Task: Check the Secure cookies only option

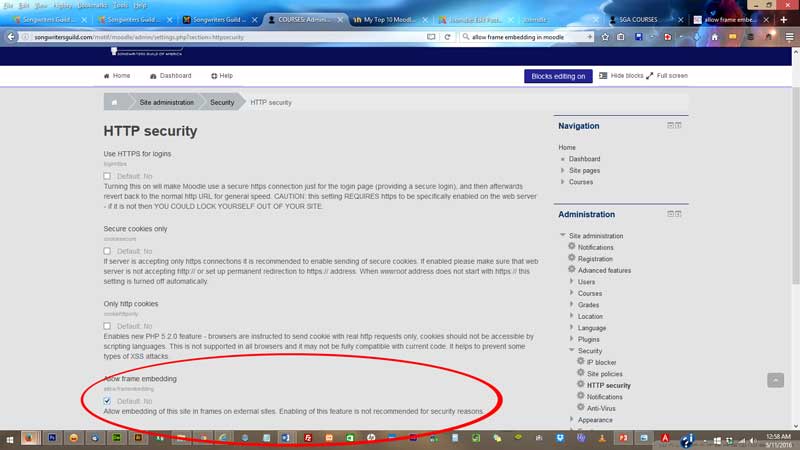Action: (108, 251)
